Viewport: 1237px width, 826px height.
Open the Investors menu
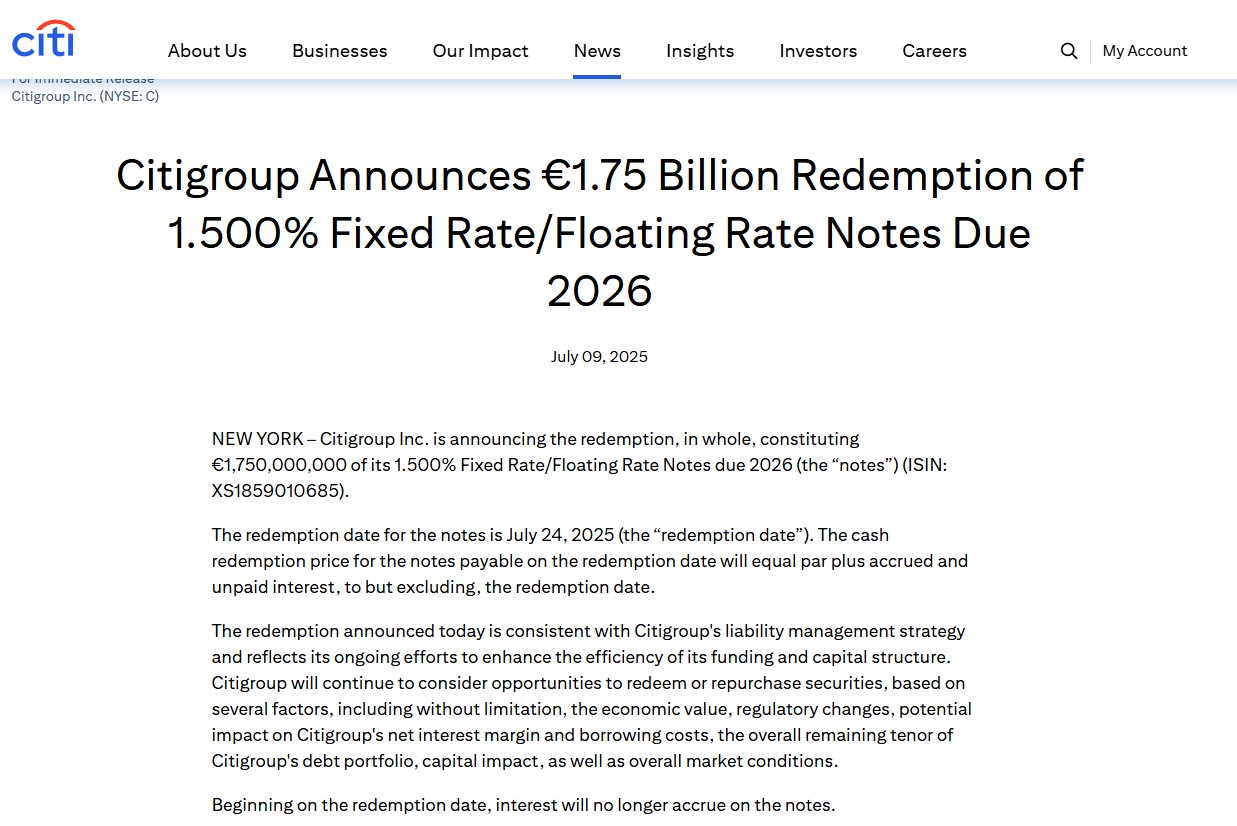click(818, 51)
